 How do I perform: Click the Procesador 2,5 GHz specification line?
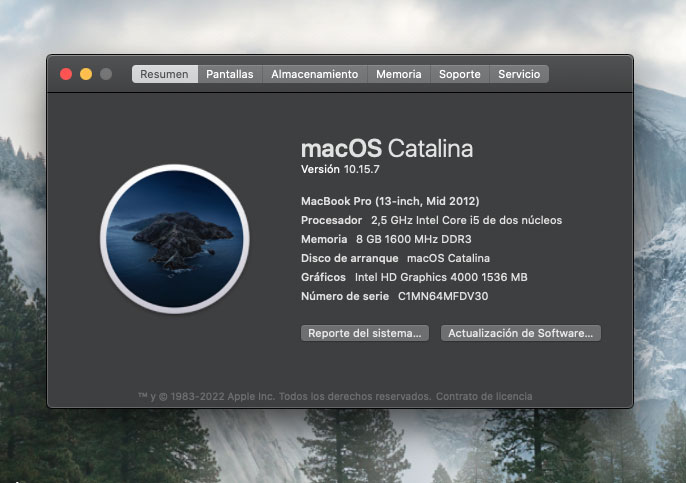click(x=431, y=220)
